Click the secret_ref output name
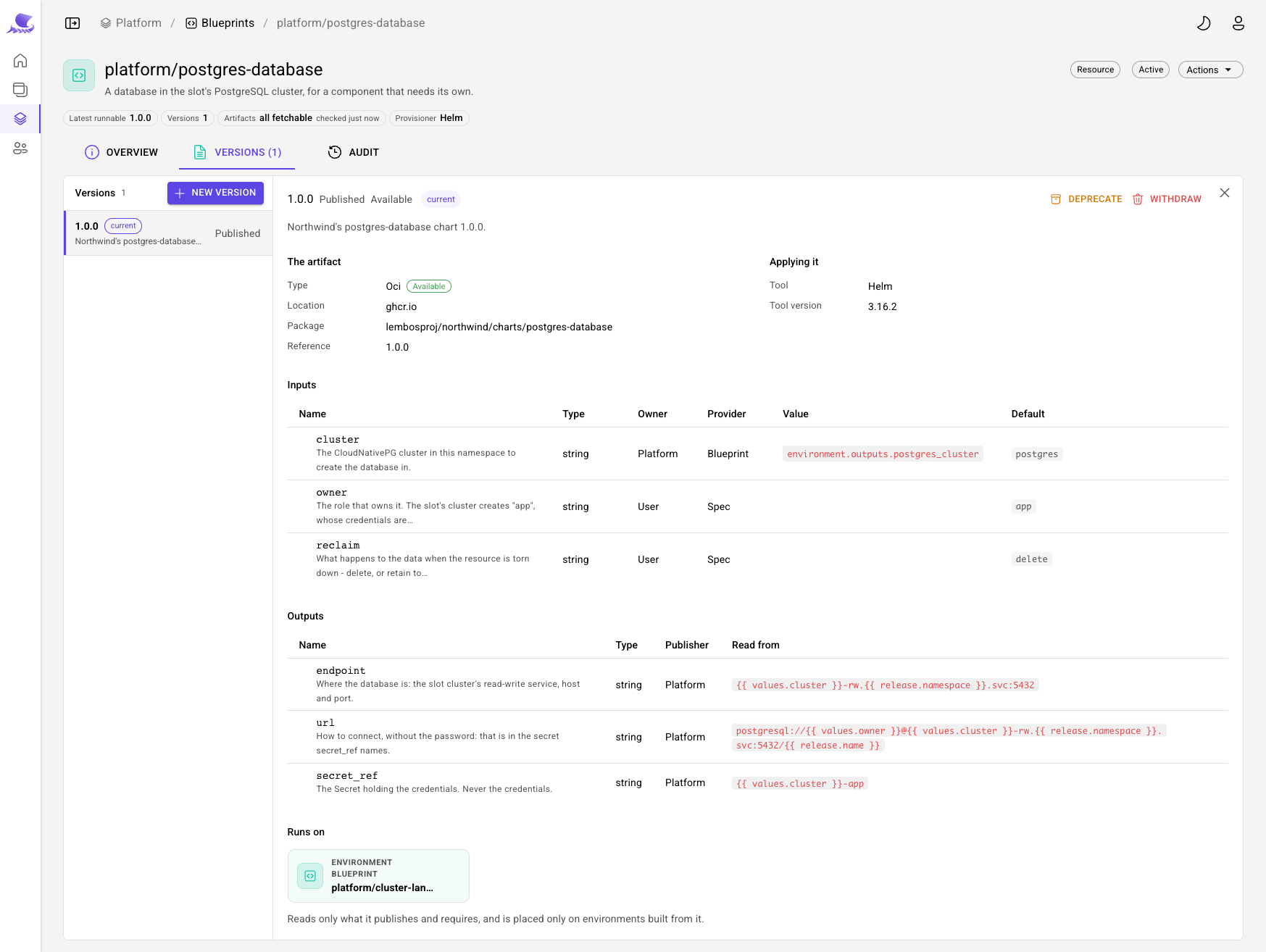Screen dimensions: 1266x952 [x=347, y=776]
